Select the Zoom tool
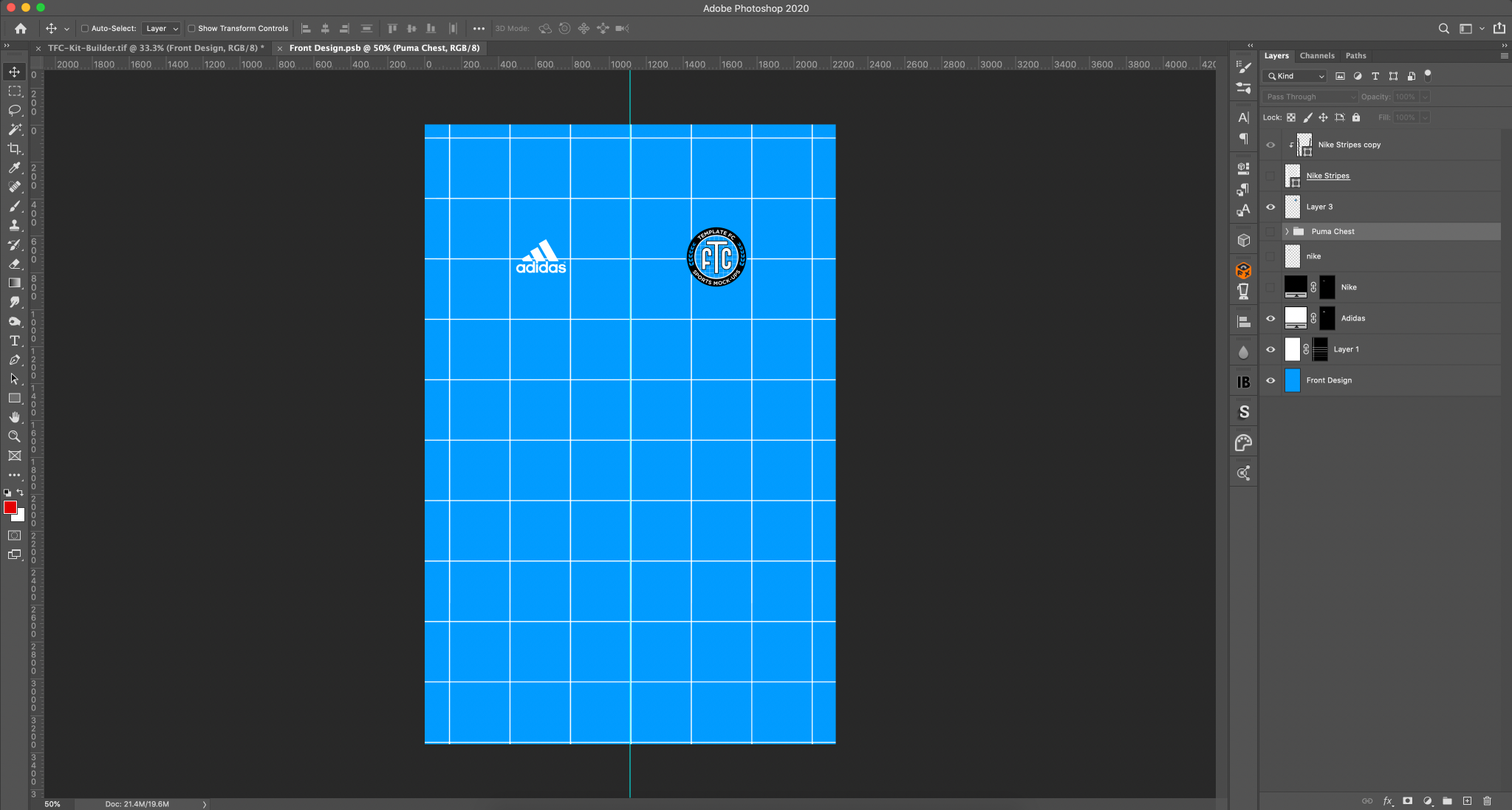Viewport: 1512px width, 810px height. (x=14, y=436)
